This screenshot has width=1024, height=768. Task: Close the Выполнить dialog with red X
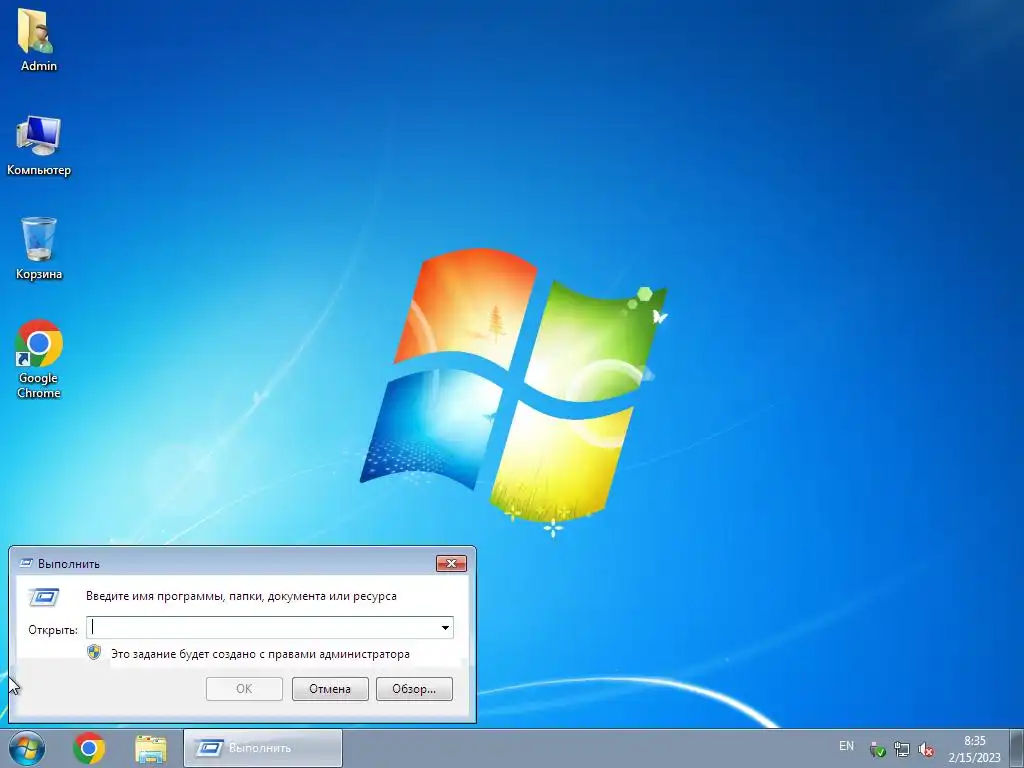tap(451, 563)
